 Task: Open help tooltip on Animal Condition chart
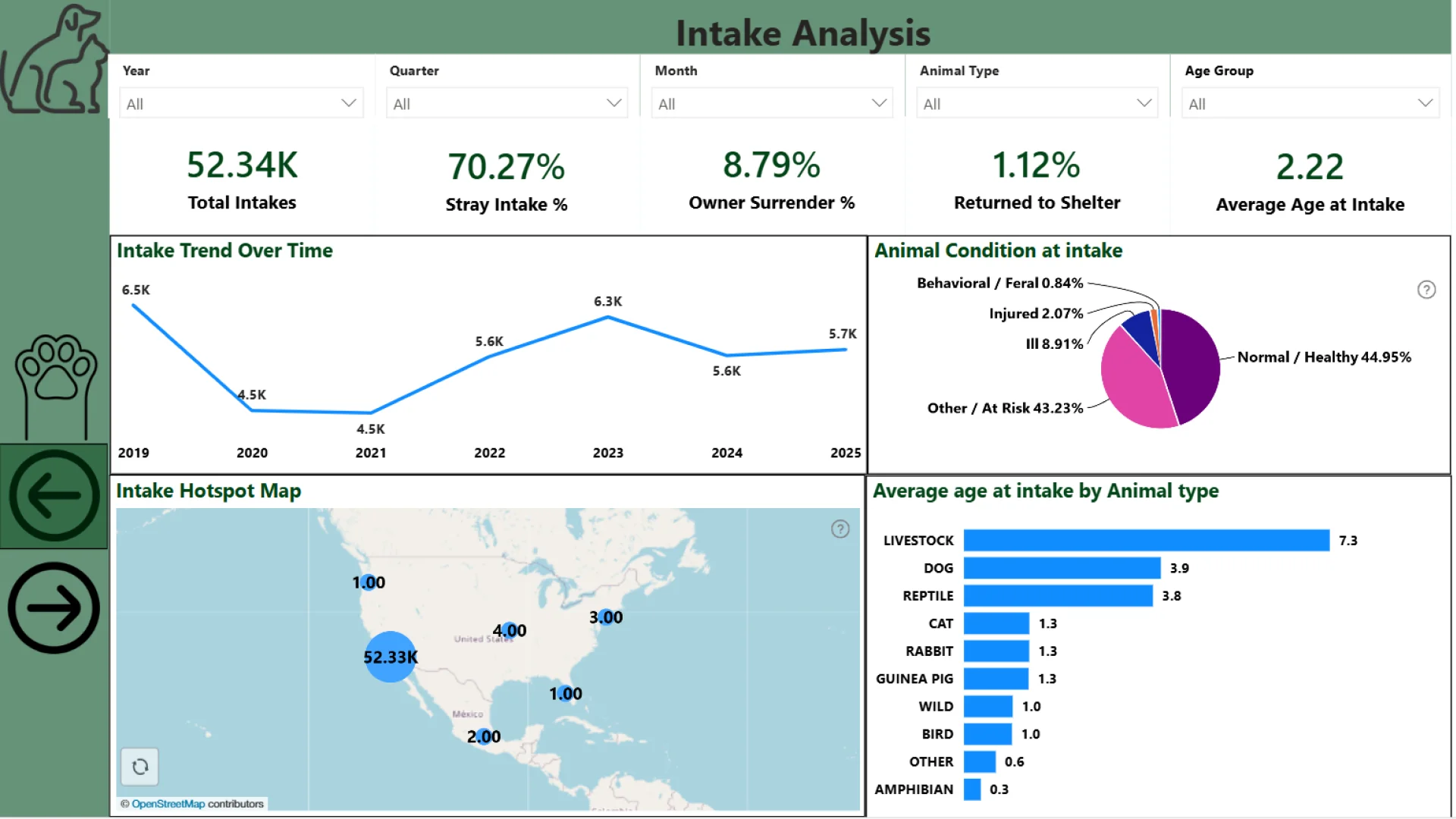click(1426, 290)
